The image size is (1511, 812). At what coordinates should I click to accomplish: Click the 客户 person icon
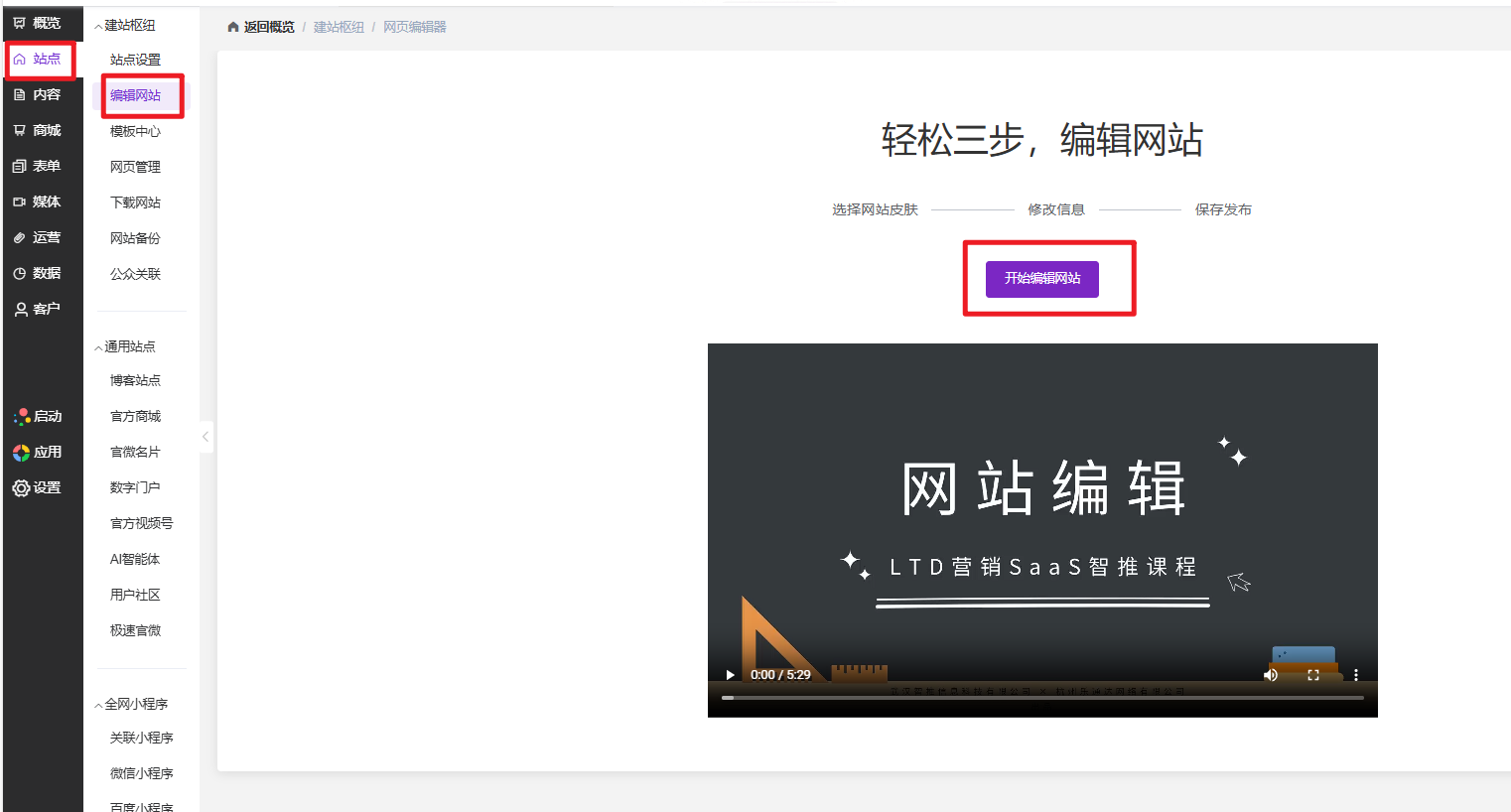click(x=20, y=310)
